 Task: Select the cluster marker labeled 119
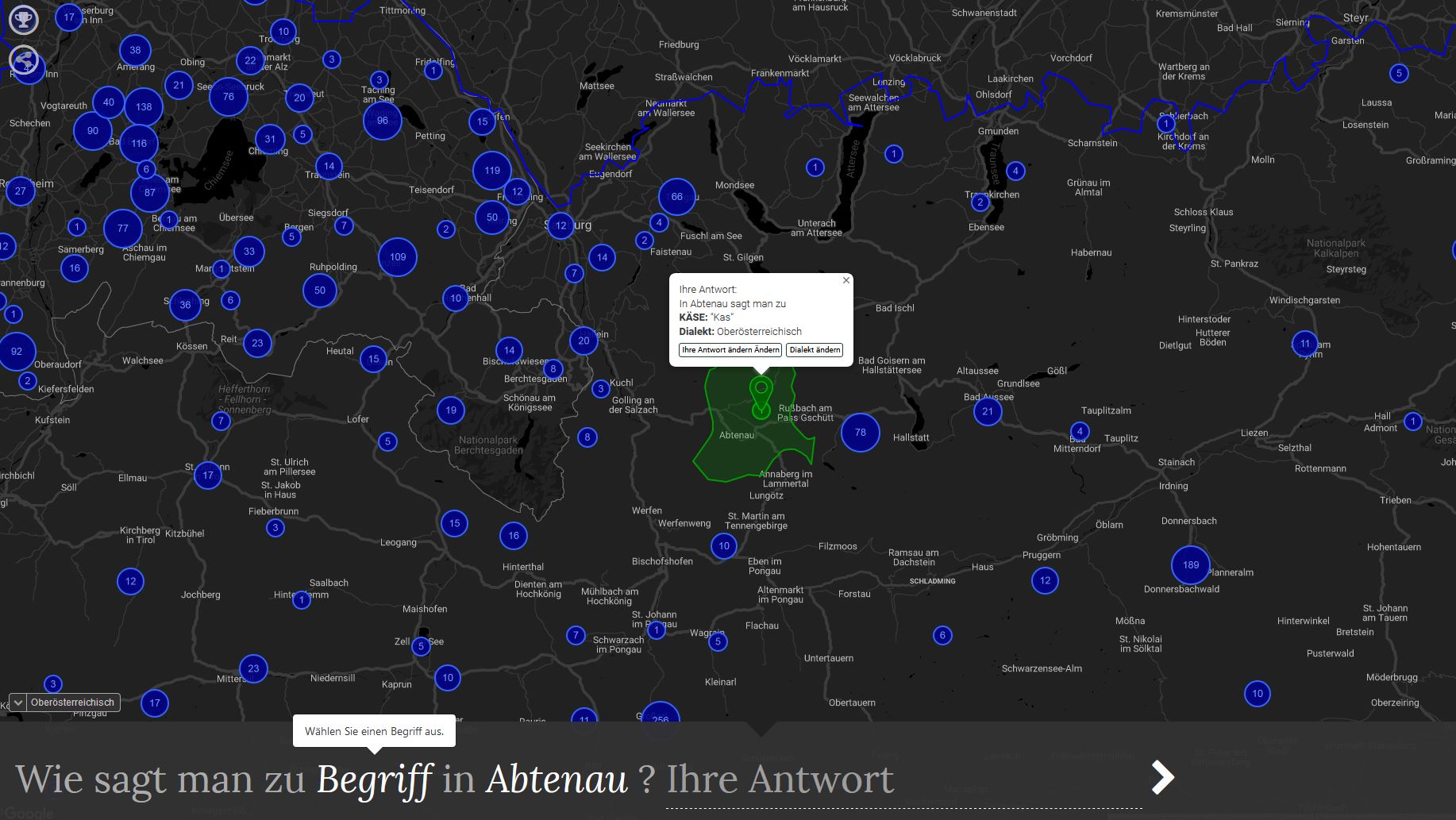coord(492,170)
